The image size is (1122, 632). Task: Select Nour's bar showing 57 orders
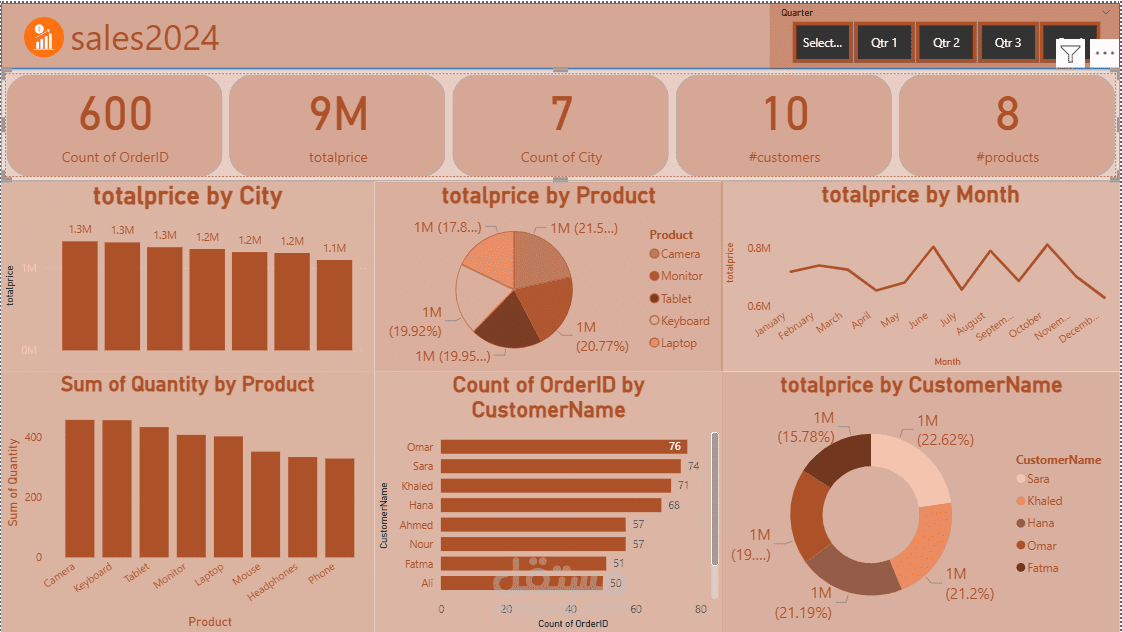pos(533,544)
